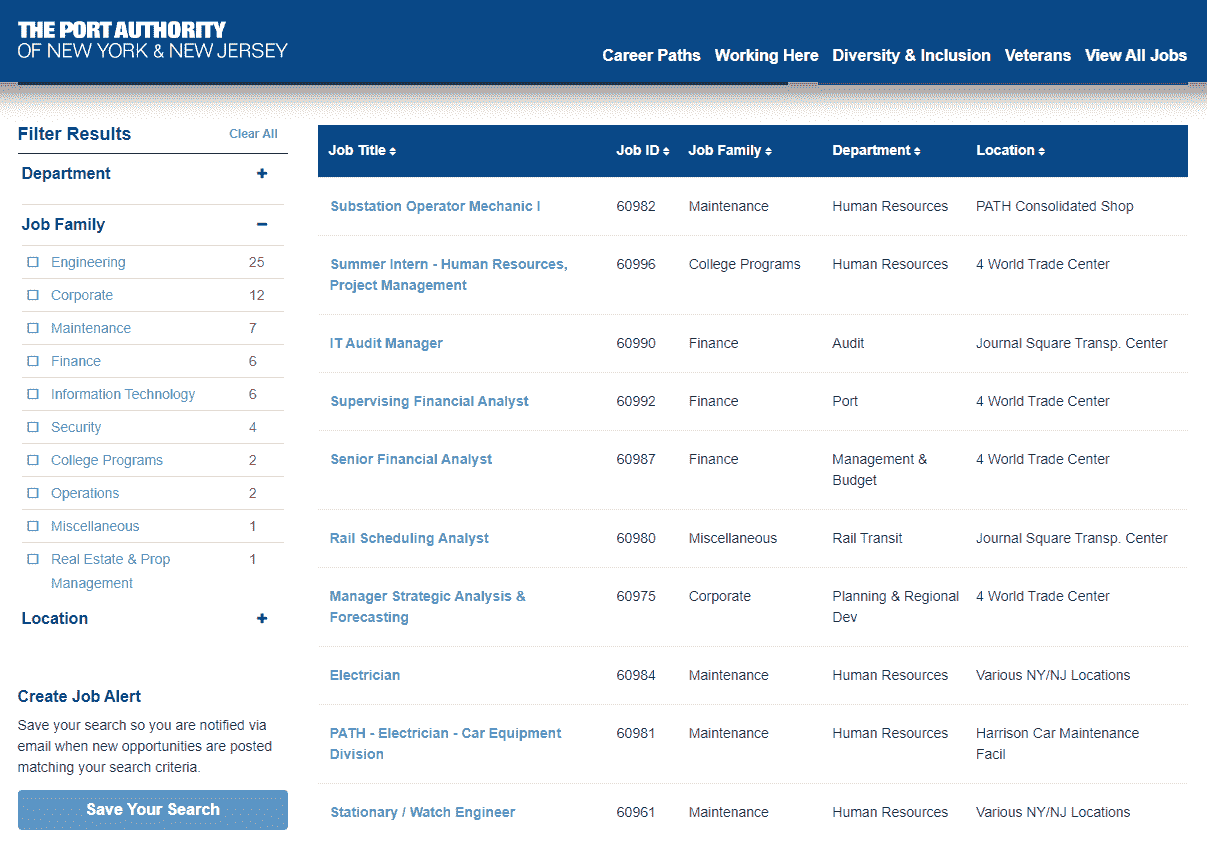Select View All Jobs in navigation
1207x841 pixels.
click(1136, 55)
